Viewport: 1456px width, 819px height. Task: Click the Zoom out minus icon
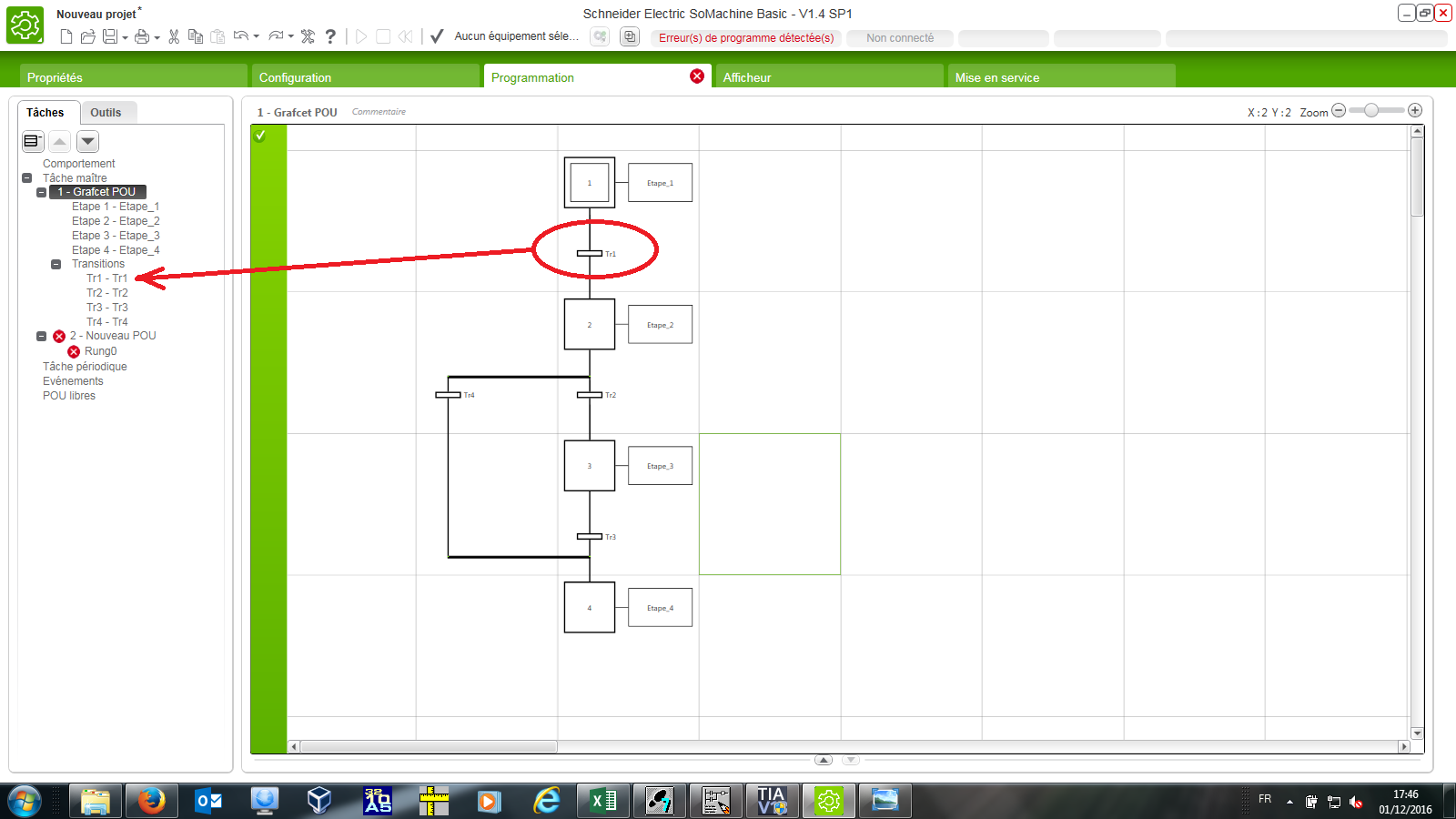[x=1339, y=110]
